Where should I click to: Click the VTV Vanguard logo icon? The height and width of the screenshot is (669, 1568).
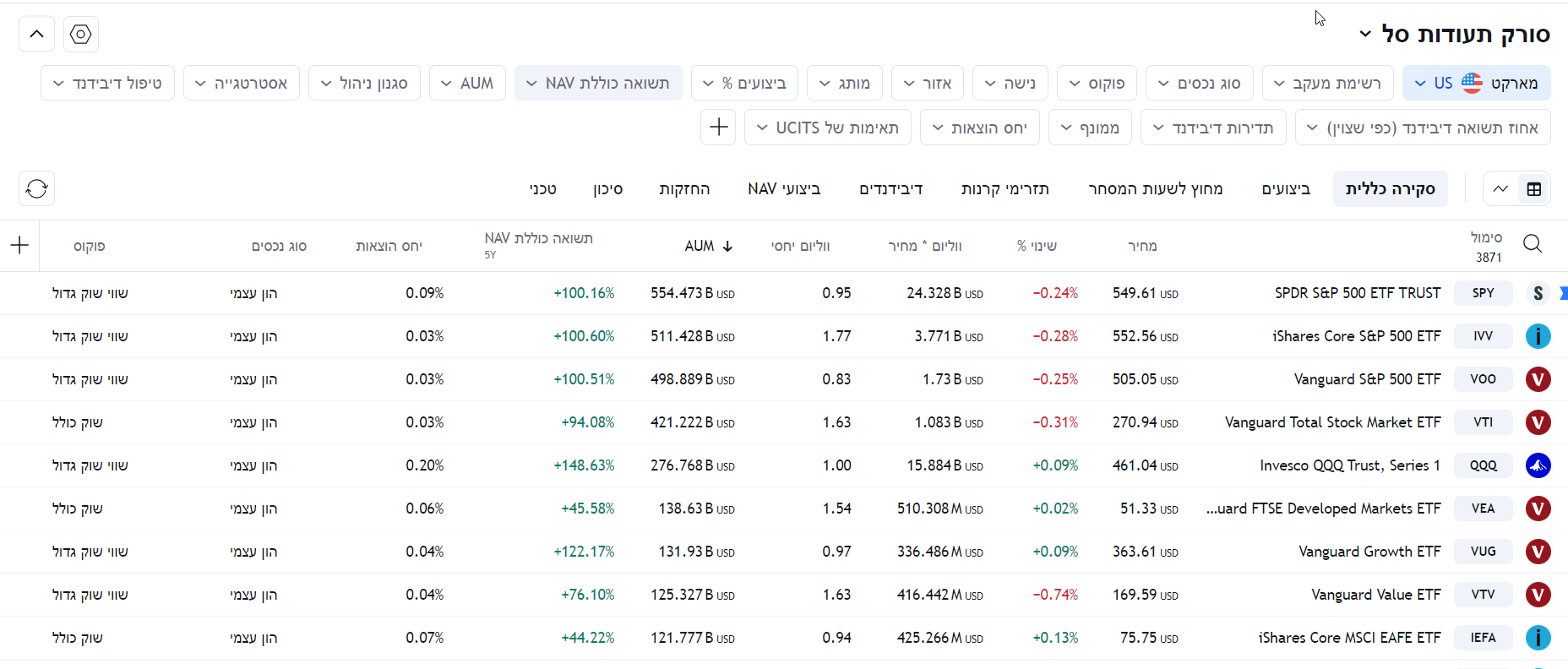coord(1538,595)
